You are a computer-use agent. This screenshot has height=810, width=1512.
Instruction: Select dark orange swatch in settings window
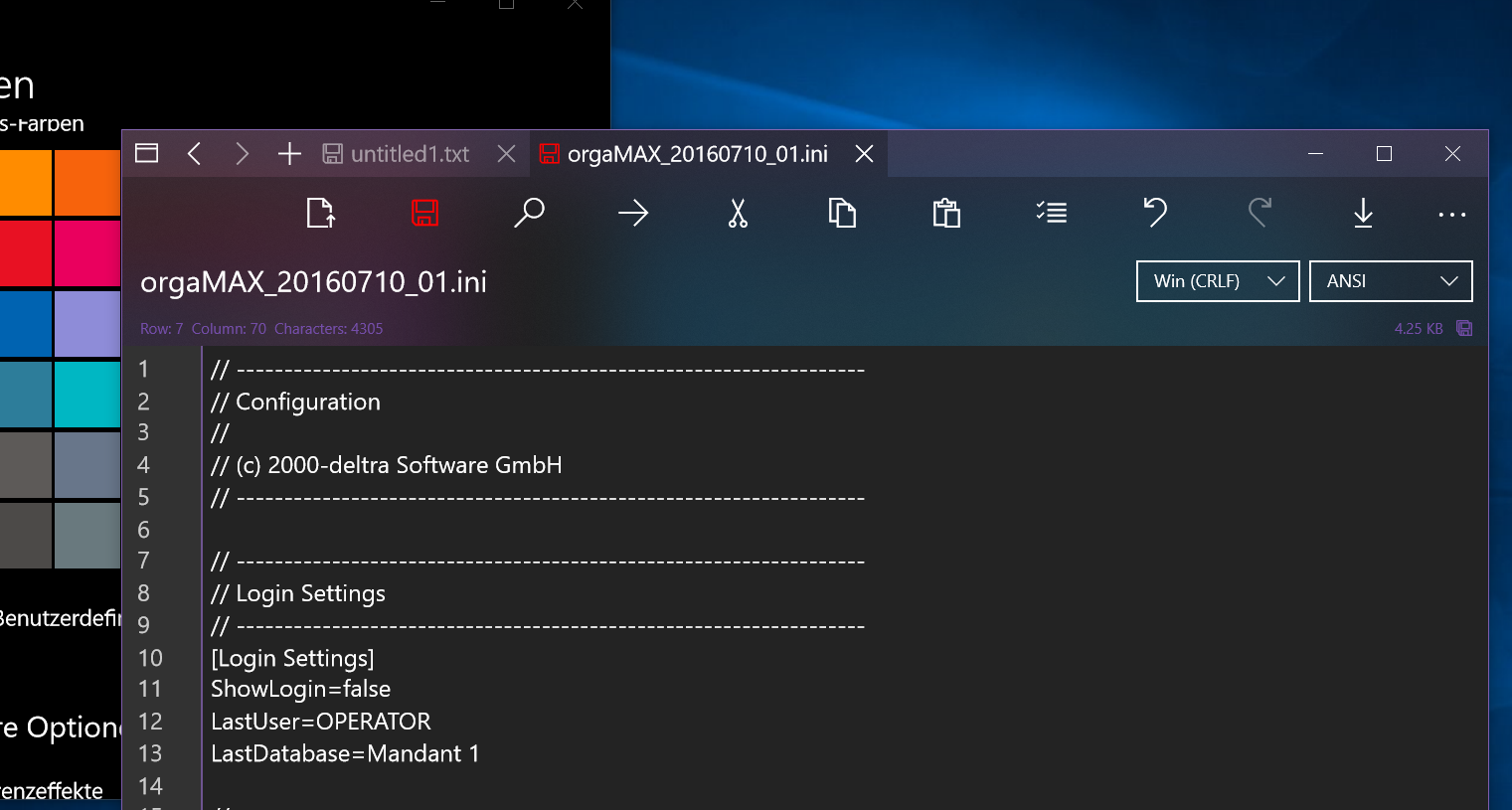click(x=87, y=183)
